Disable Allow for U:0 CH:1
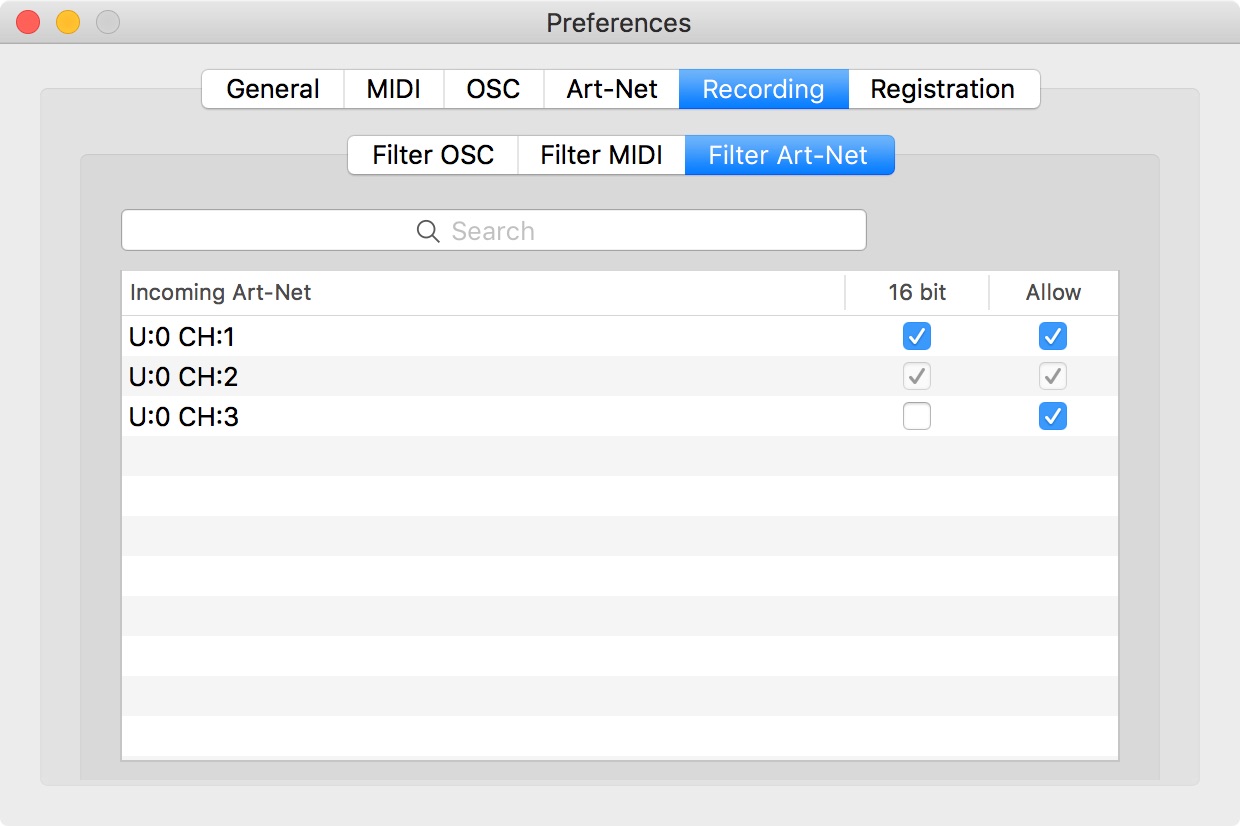The image size is (1240, 826). 1053,336
